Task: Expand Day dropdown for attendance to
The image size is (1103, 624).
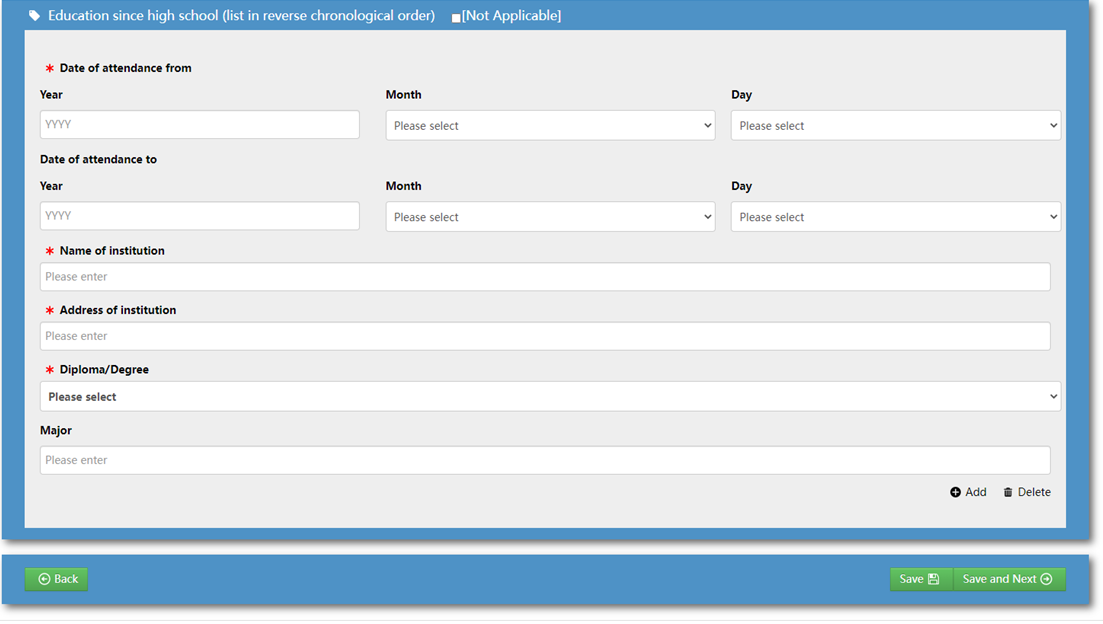Action: 895,217
